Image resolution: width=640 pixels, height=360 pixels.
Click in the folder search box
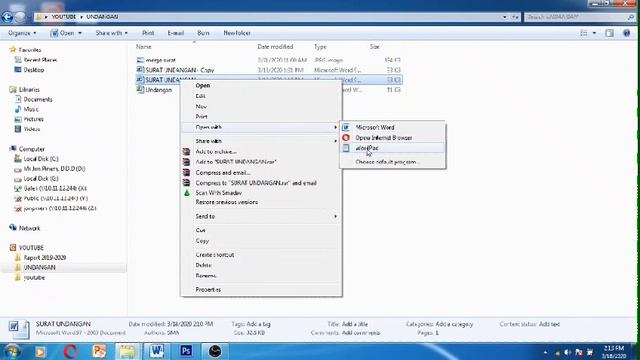[x=579, y=17]
